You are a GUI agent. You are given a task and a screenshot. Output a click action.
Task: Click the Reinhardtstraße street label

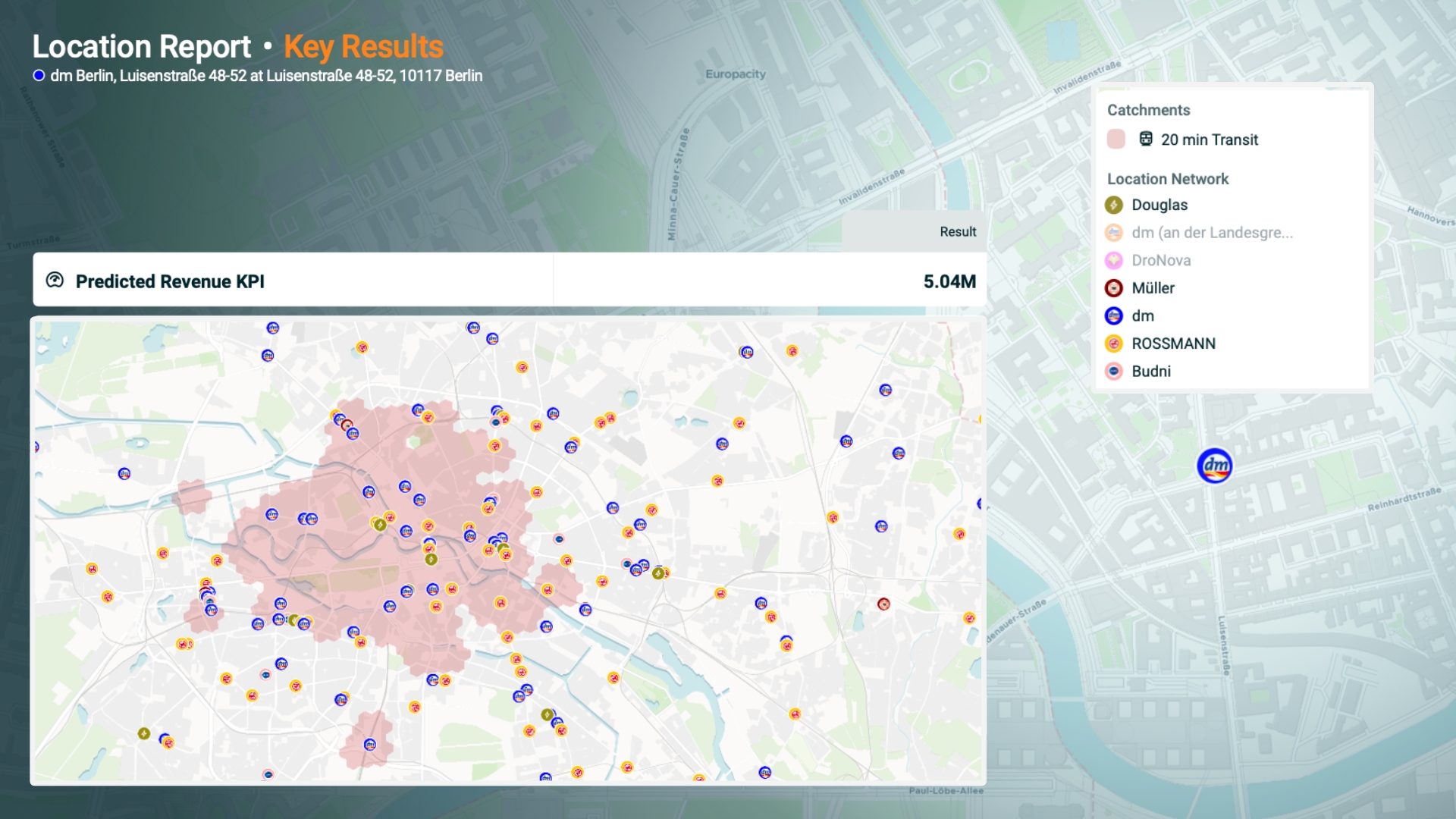(x=1404, y=500)
